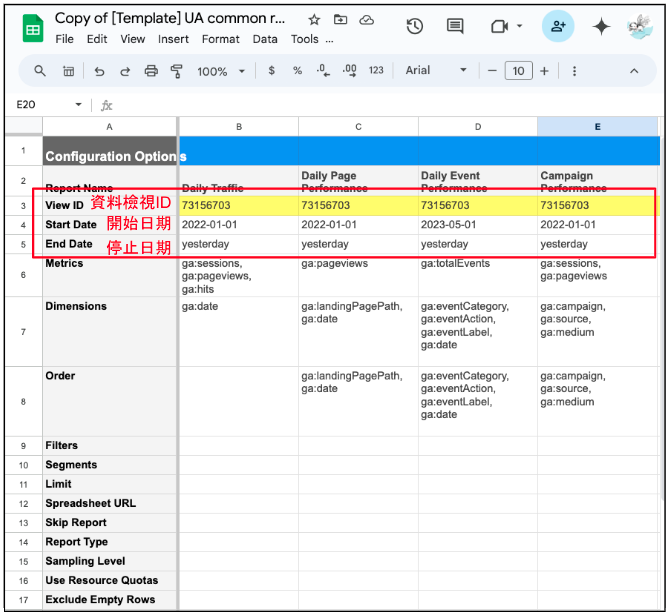This screenshot has width=669, height=615.
Task: Open more number formats 123
Action: 376,70
